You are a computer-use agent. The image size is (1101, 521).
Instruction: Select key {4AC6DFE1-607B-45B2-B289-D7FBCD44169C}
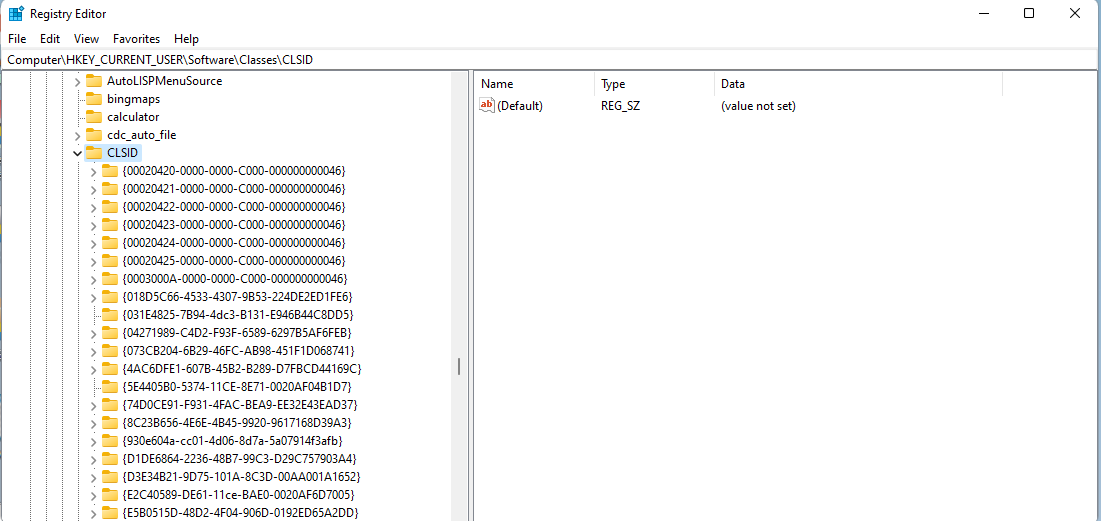point(242,369)
